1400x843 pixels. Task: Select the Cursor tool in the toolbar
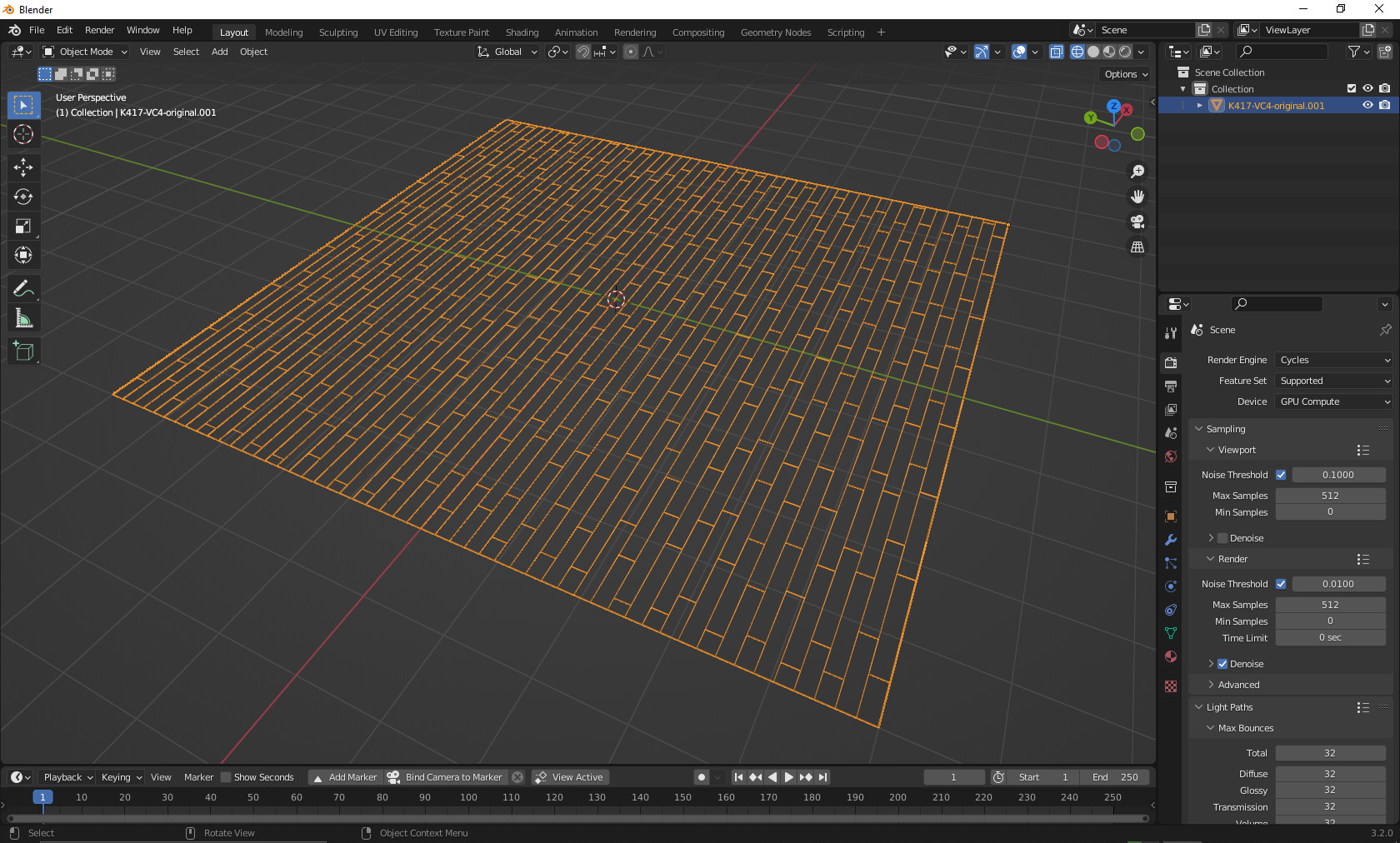click(x=23, y=134)
